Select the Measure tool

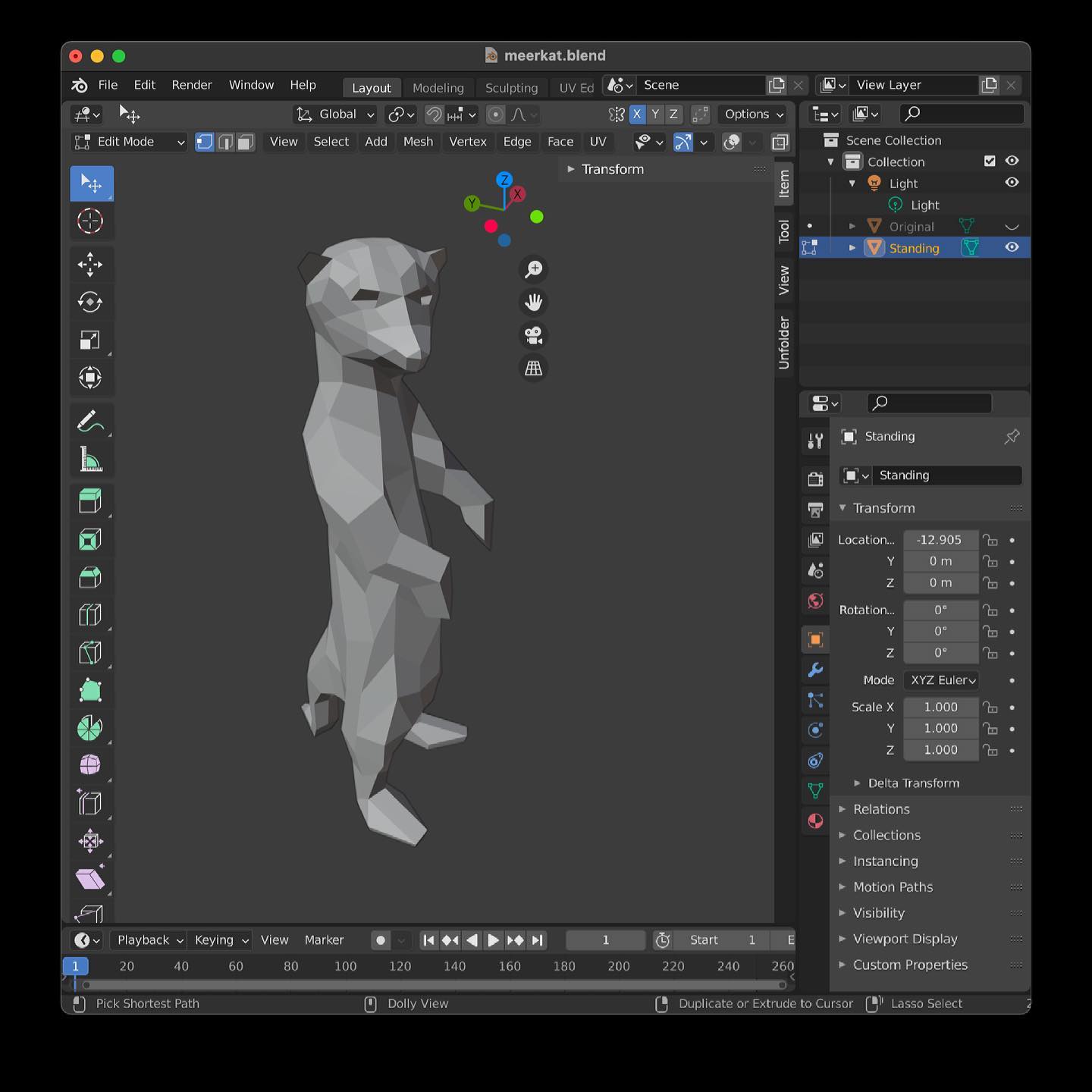coord(90,459)
